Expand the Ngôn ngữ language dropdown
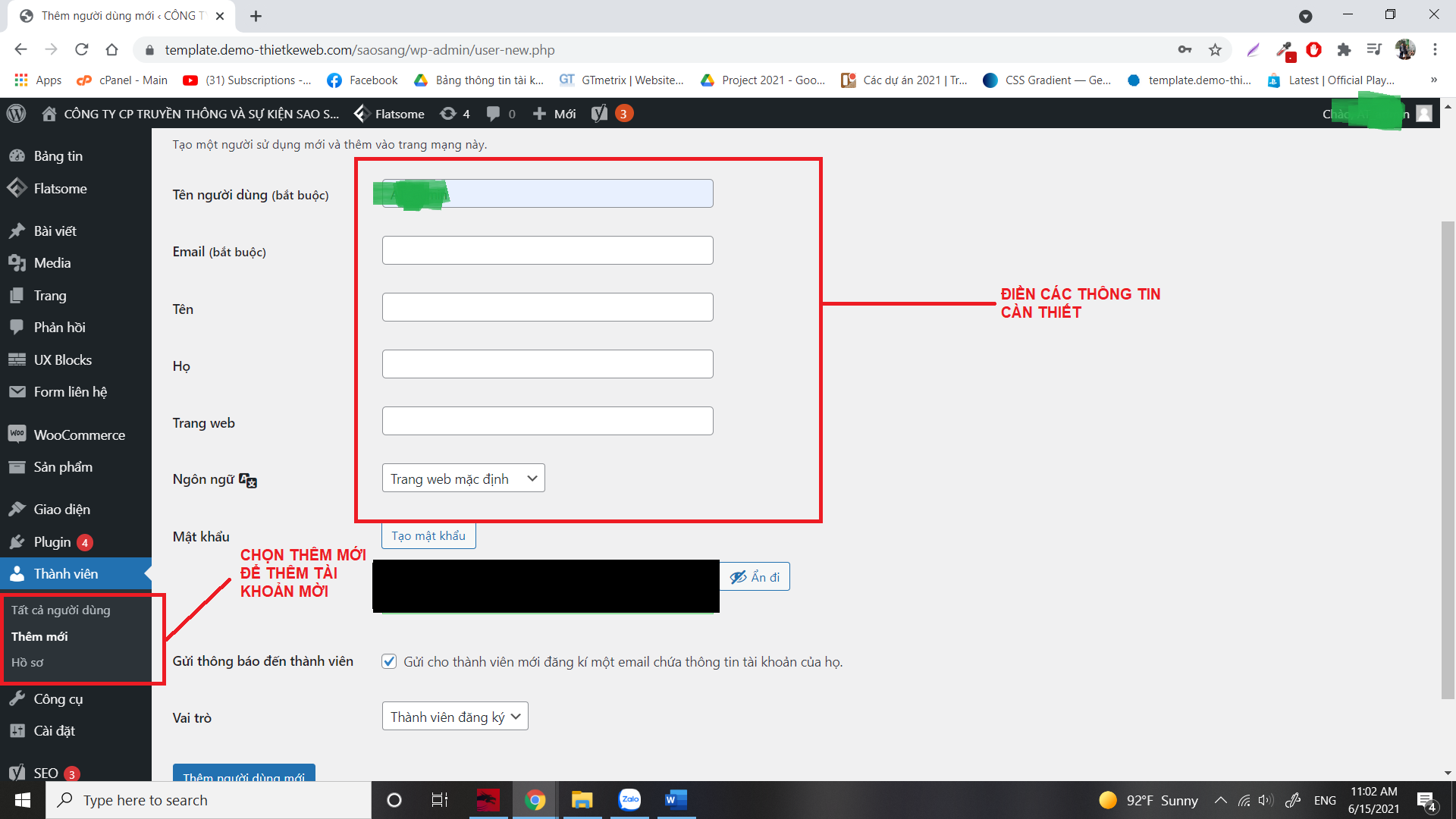Image resolution: width=1456 pixels, height=819 pixels. pos(463,479)
